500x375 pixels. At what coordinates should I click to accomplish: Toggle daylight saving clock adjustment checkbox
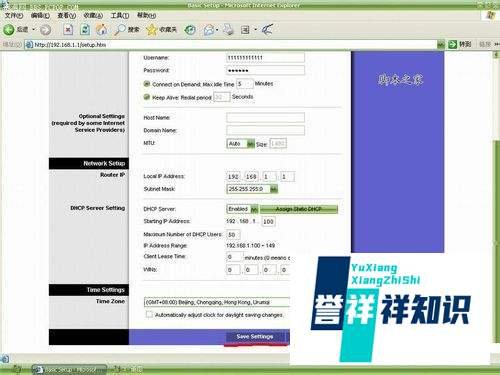[x=149, y=314]
